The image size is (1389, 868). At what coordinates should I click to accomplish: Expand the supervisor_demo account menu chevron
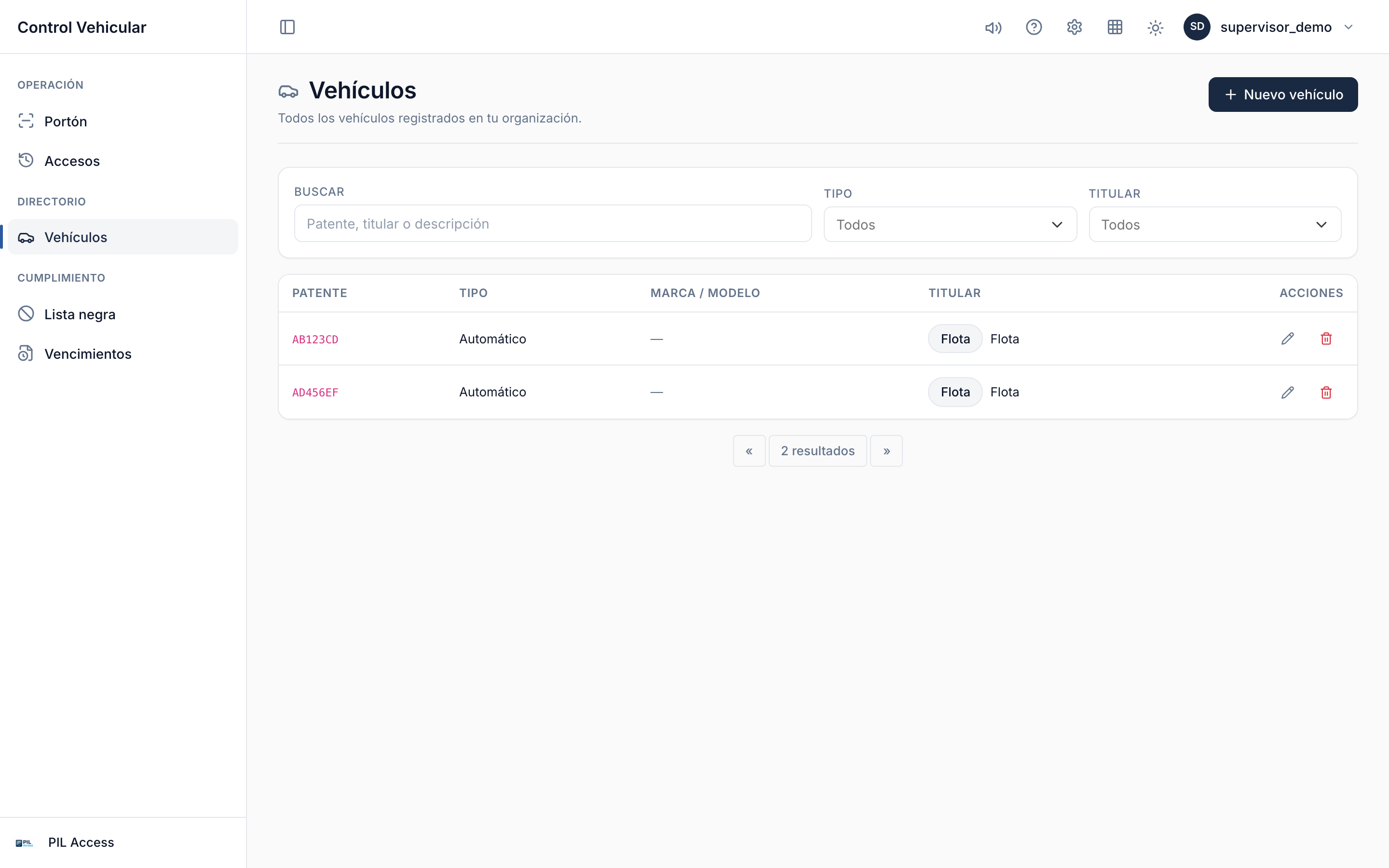[1348, 27]
